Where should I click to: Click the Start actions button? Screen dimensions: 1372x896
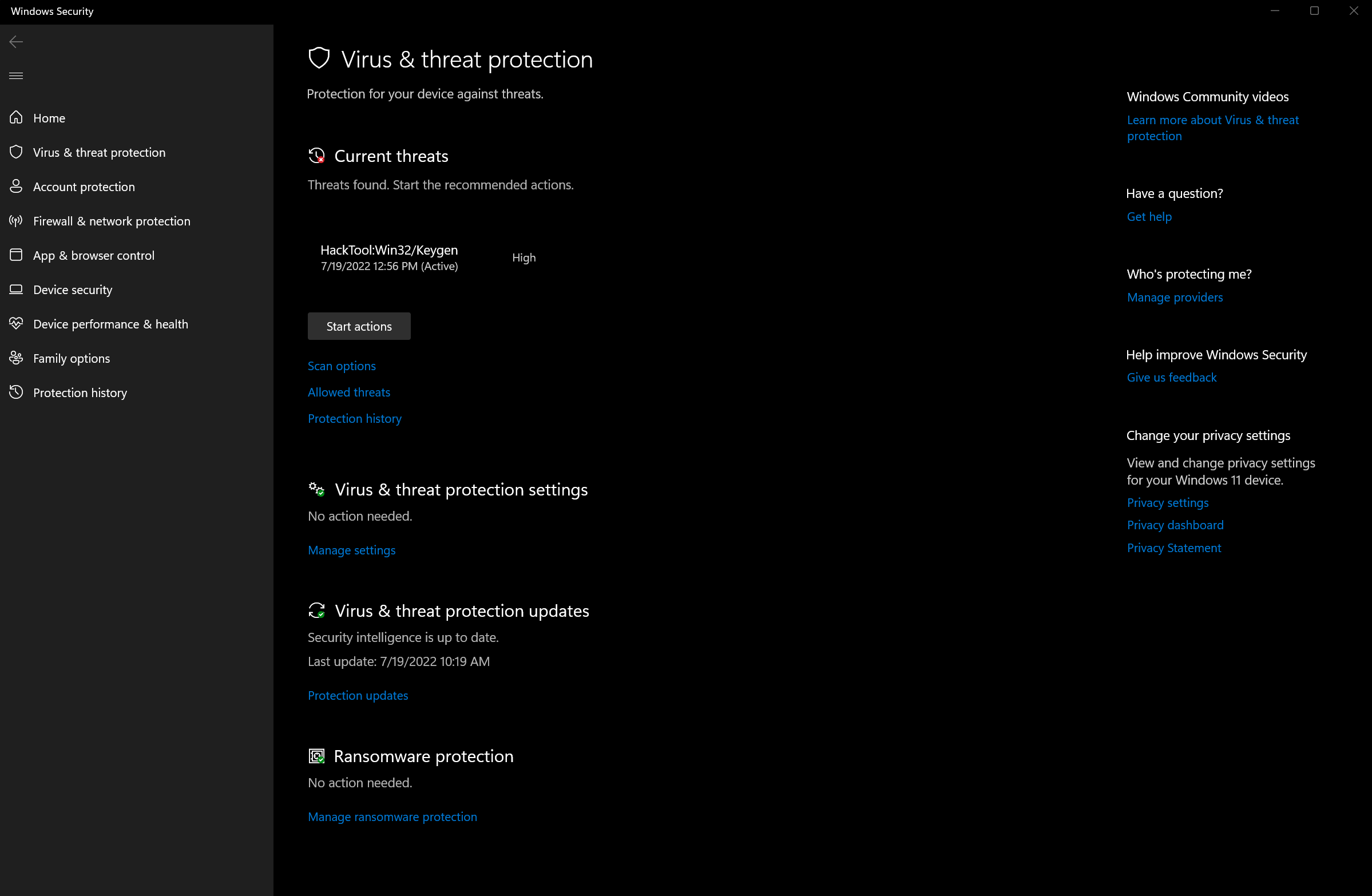(x=359, y=326)
